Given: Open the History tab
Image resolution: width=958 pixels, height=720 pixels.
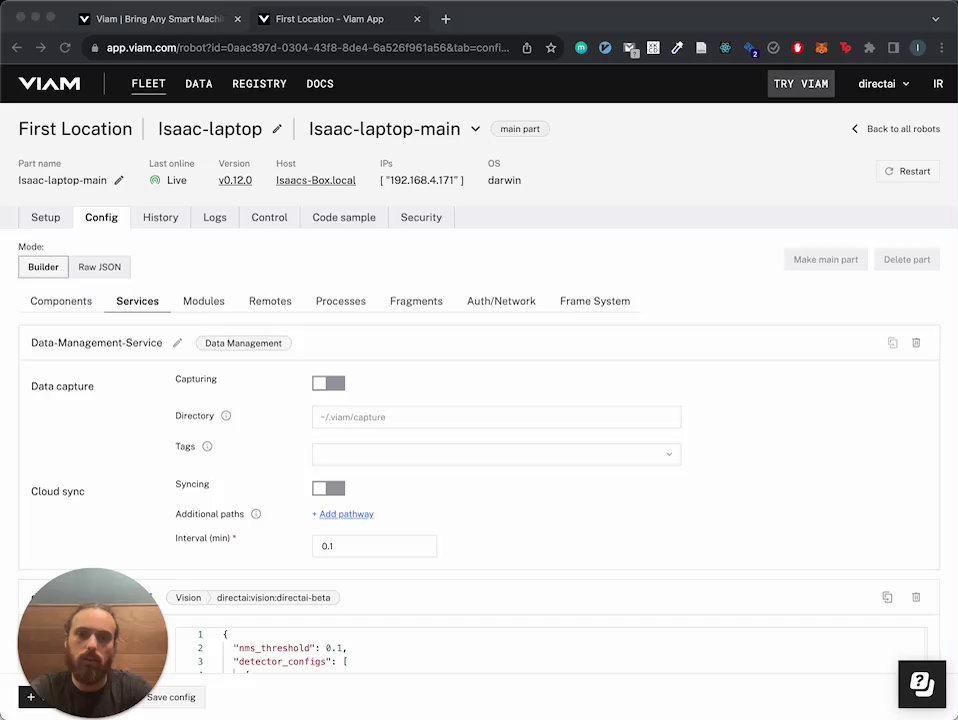Looking at the screenshot, I should [x=160, y=218].
